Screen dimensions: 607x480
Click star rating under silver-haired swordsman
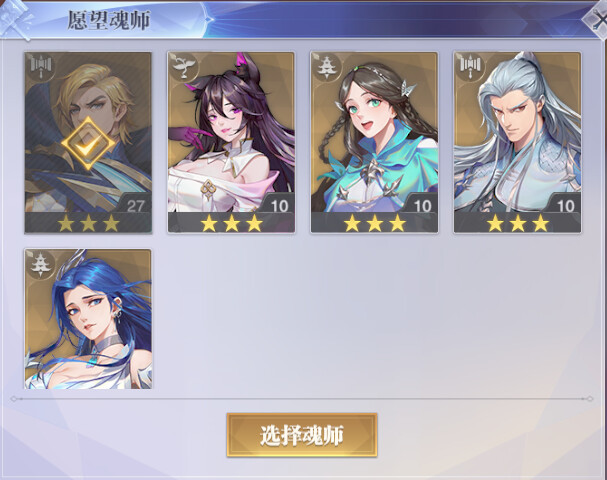point(518,223)
